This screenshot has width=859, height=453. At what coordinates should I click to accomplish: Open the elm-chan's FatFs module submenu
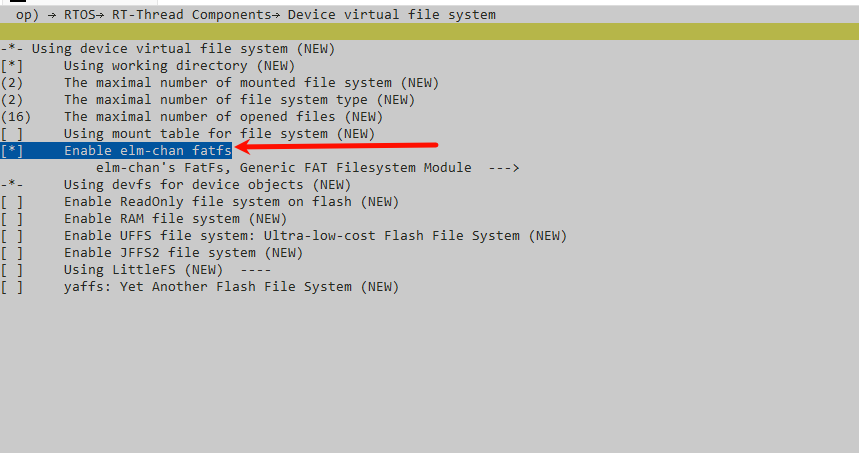307,168
